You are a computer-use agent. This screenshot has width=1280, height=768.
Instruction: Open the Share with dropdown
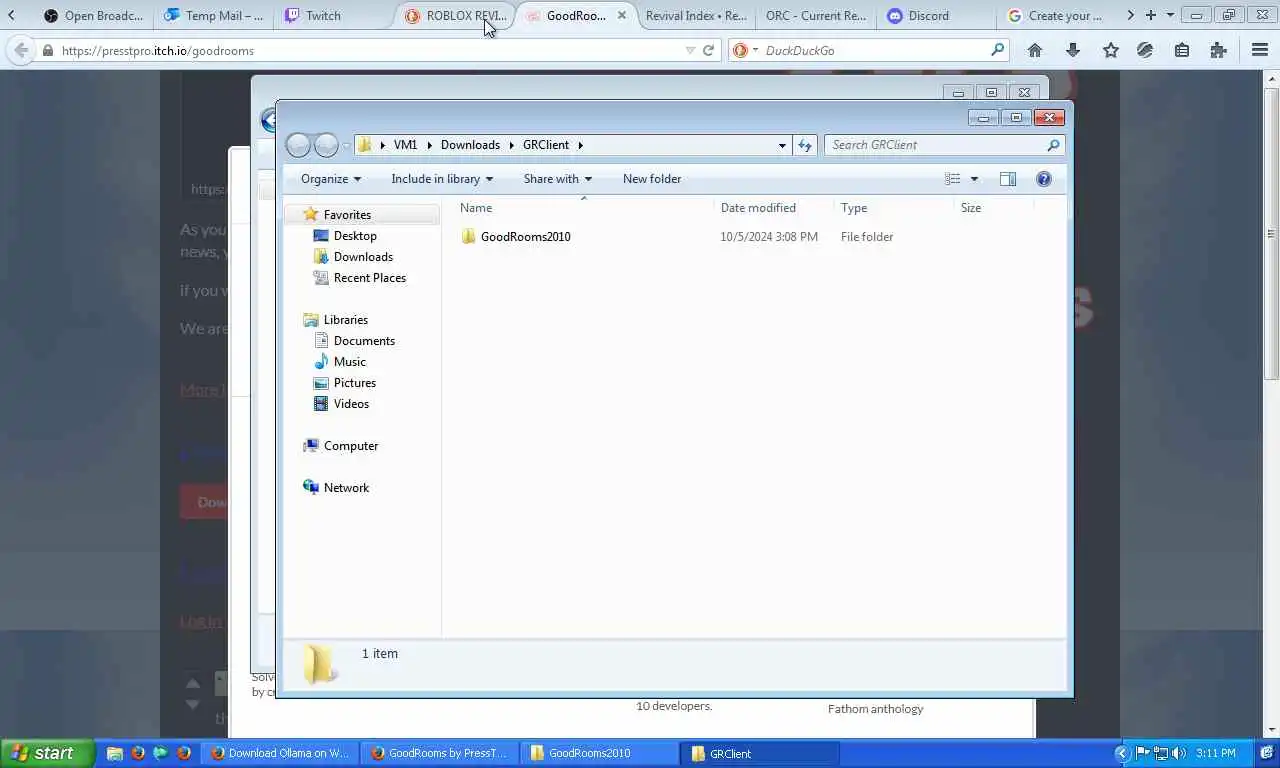click(x=558, y=179)
